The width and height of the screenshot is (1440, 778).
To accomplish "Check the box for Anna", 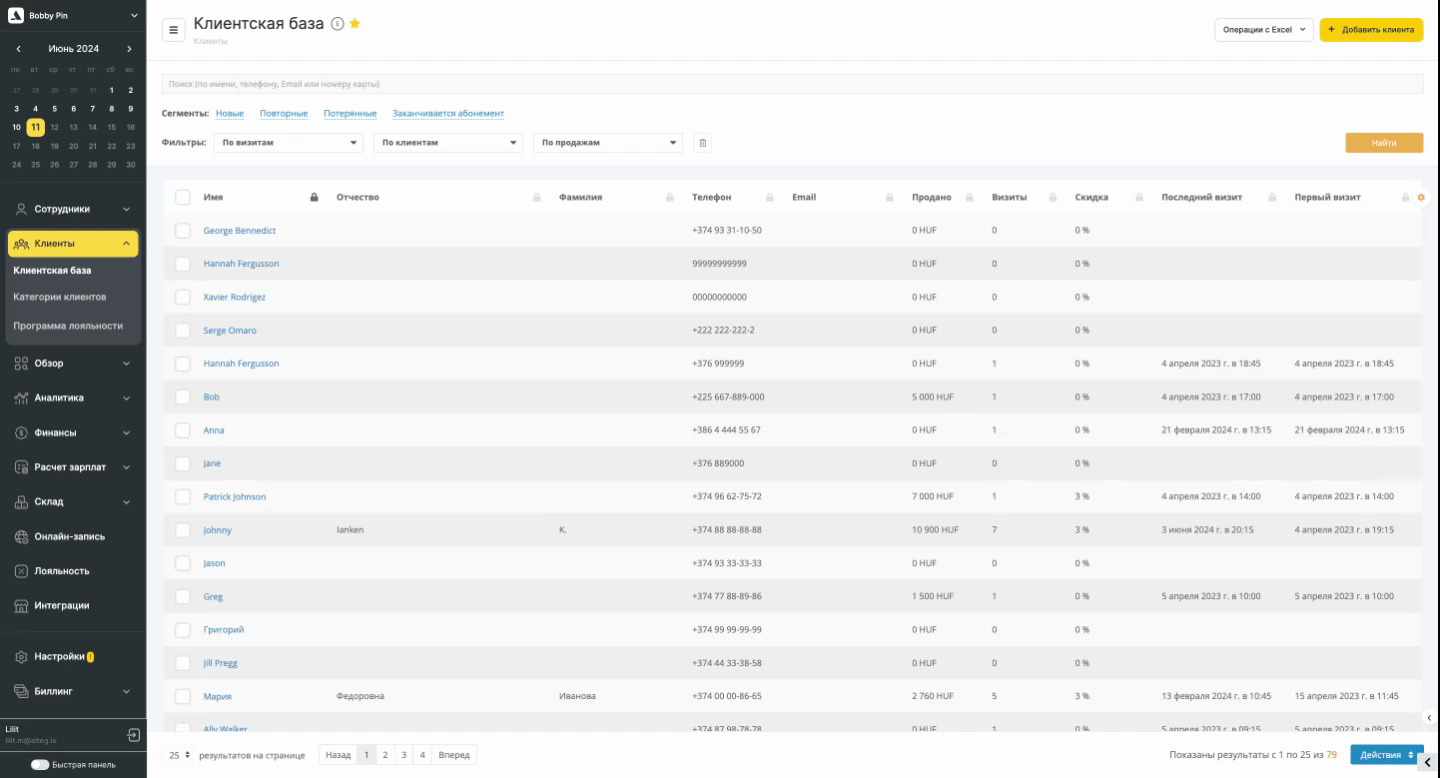I will 182,430.
